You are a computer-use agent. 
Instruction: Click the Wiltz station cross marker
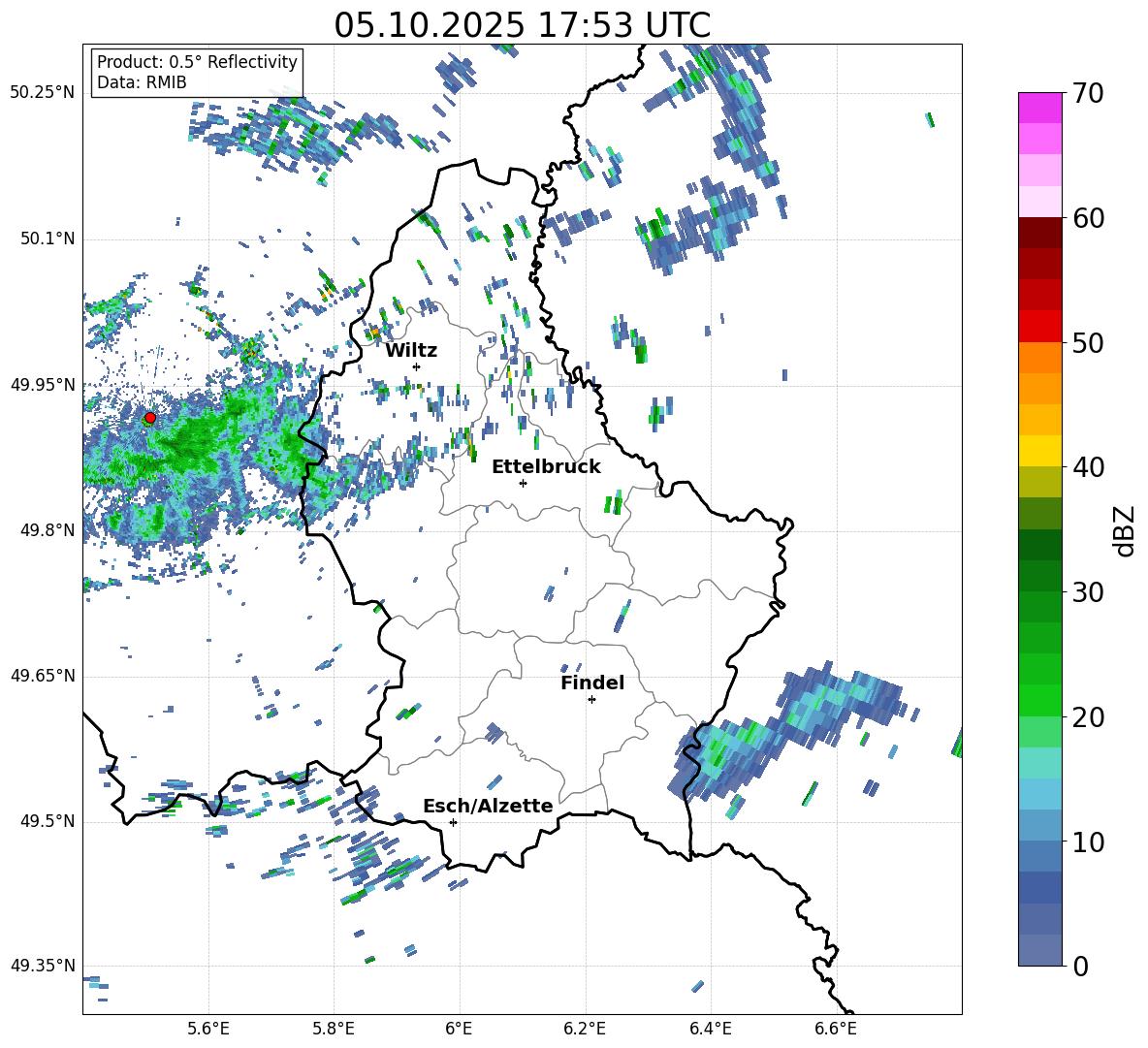click(x=417, y=366)
